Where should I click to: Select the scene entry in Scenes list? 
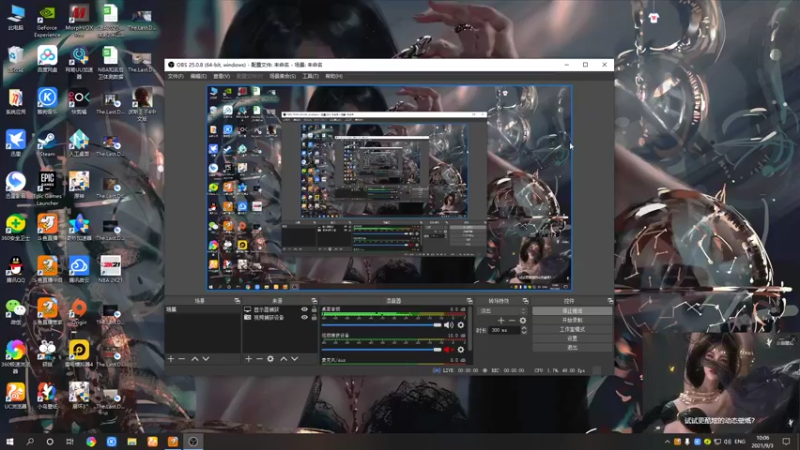point(203,310)
